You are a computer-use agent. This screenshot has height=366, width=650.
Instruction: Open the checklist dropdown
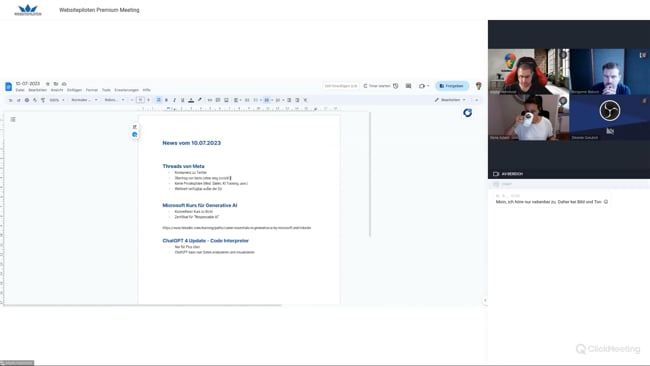(257, 100)
